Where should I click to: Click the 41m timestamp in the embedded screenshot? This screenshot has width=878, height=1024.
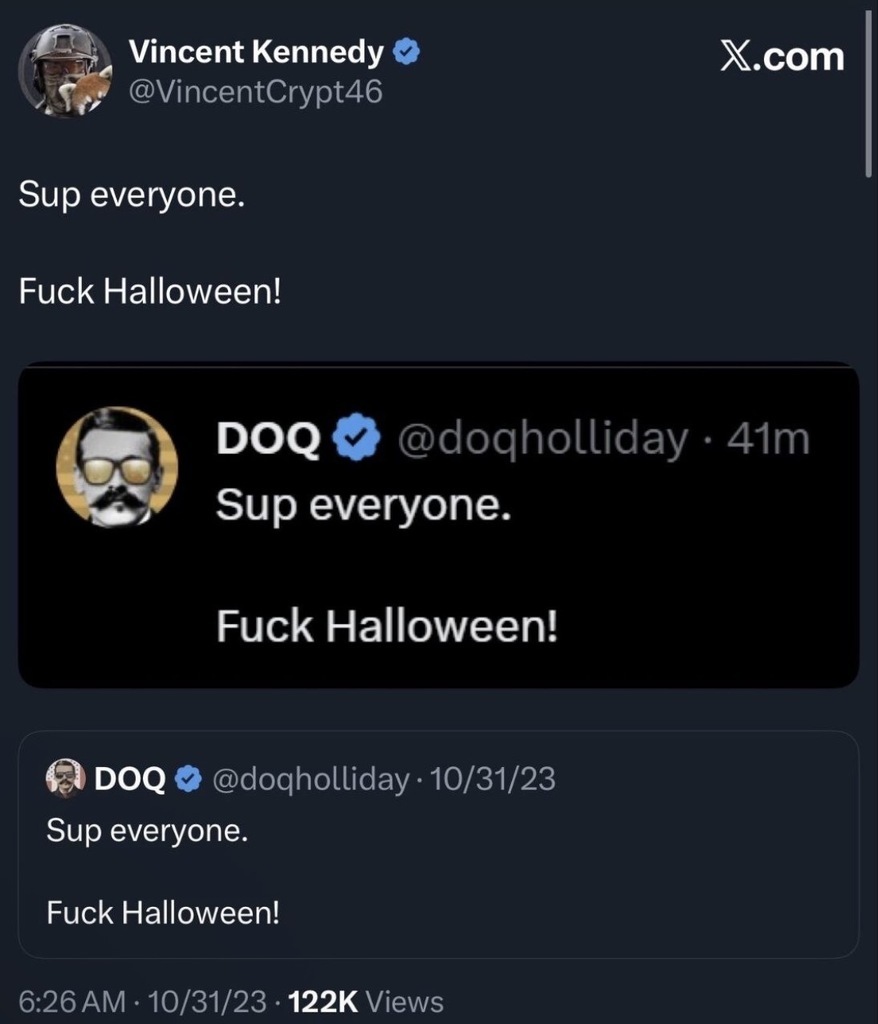click(771, 438)
